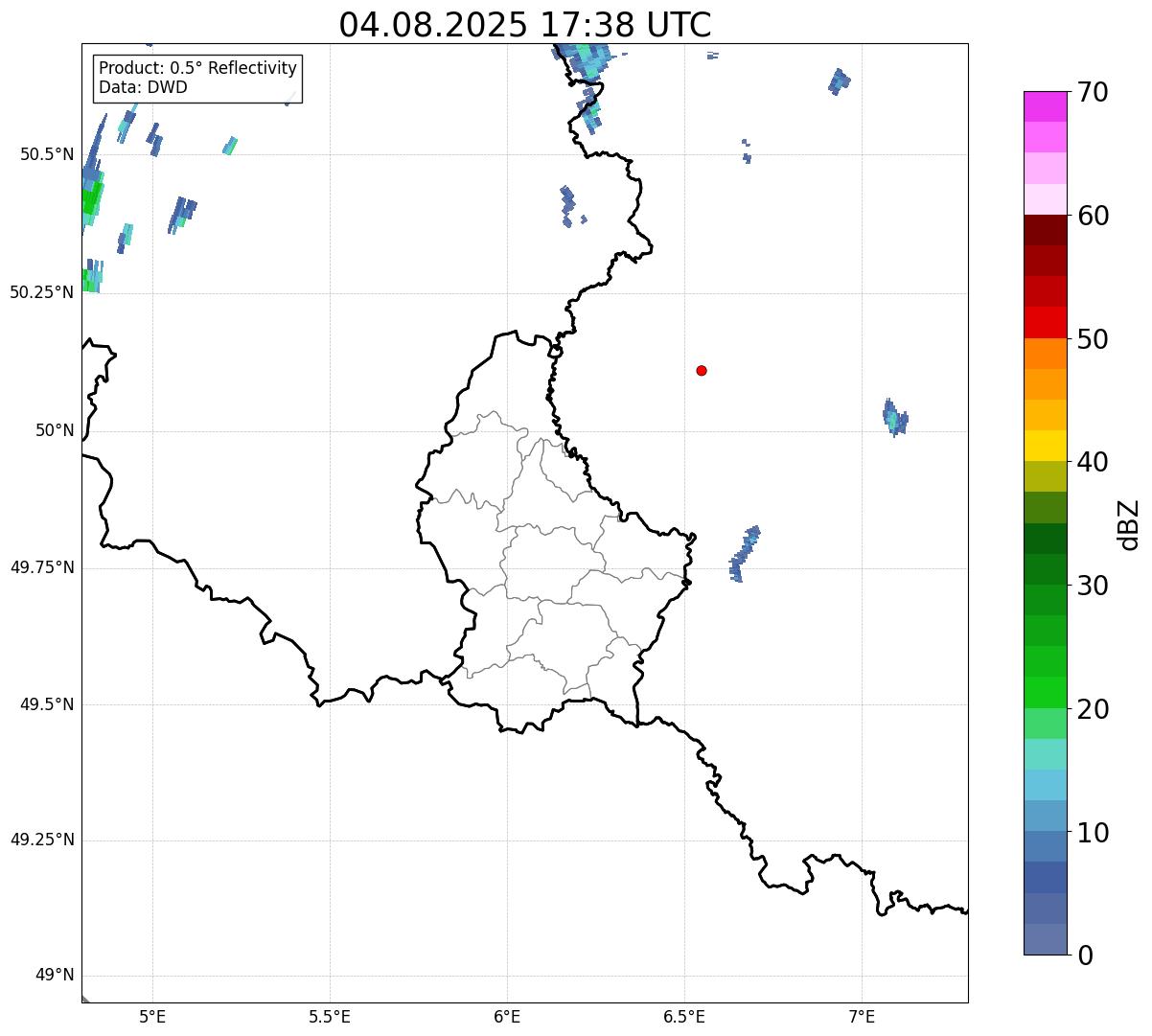The image size is (1152, 1036).
Task: Click the radar echo east of Luxembourg border
Action: [745, 554]
